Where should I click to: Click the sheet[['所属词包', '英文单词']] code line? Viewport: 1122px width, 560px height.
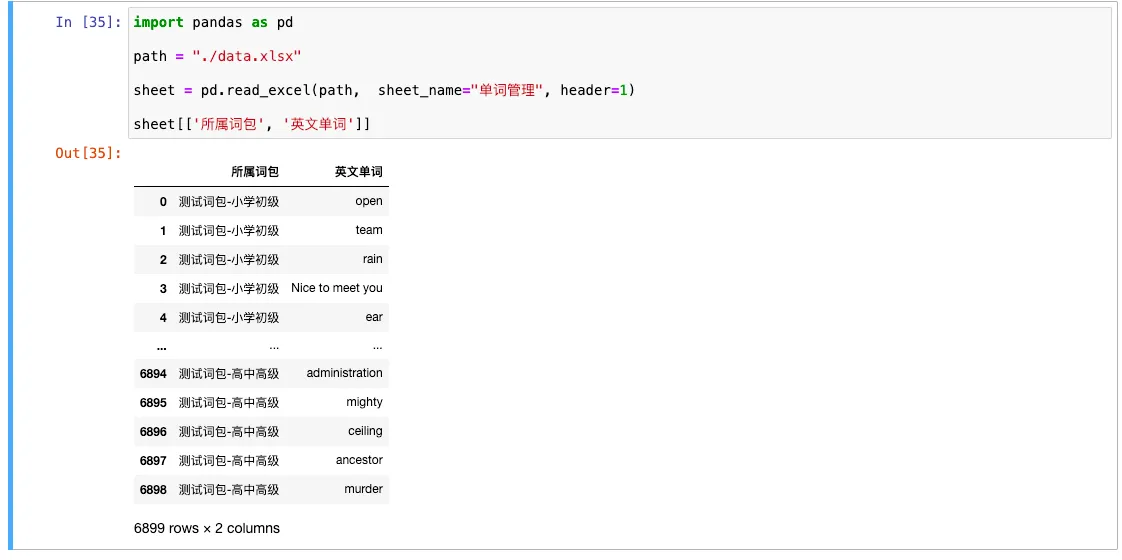(252, 124)
